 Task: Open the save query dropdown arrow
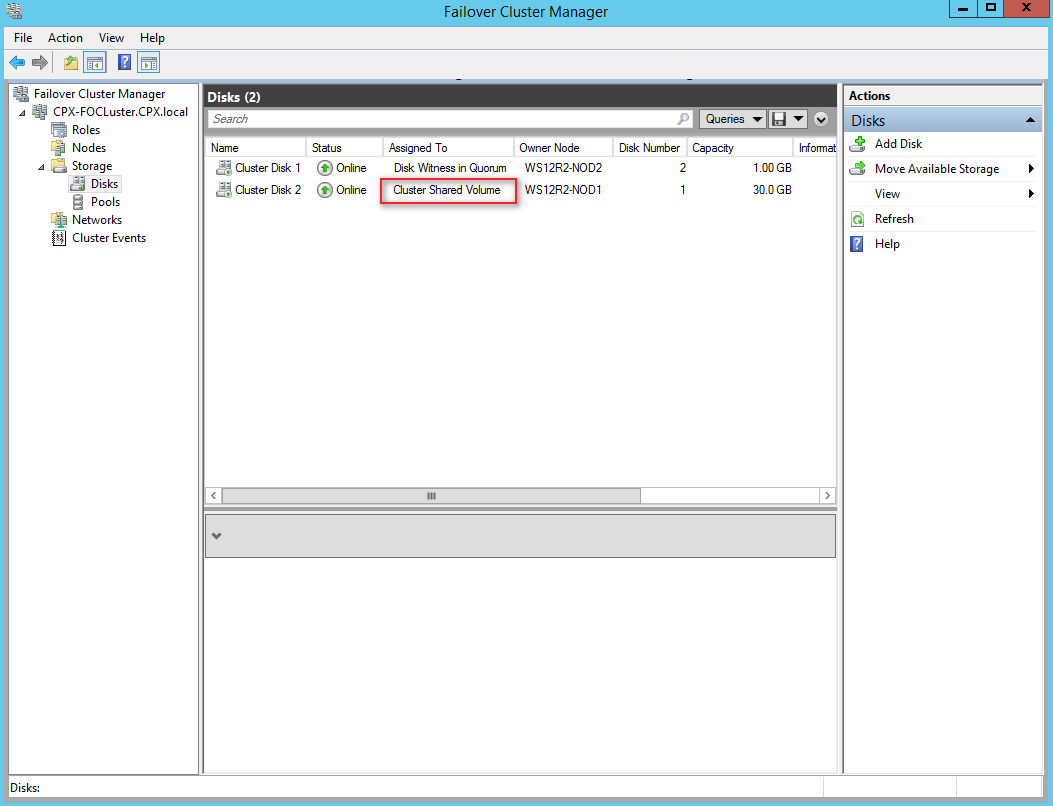click(798, 119)
